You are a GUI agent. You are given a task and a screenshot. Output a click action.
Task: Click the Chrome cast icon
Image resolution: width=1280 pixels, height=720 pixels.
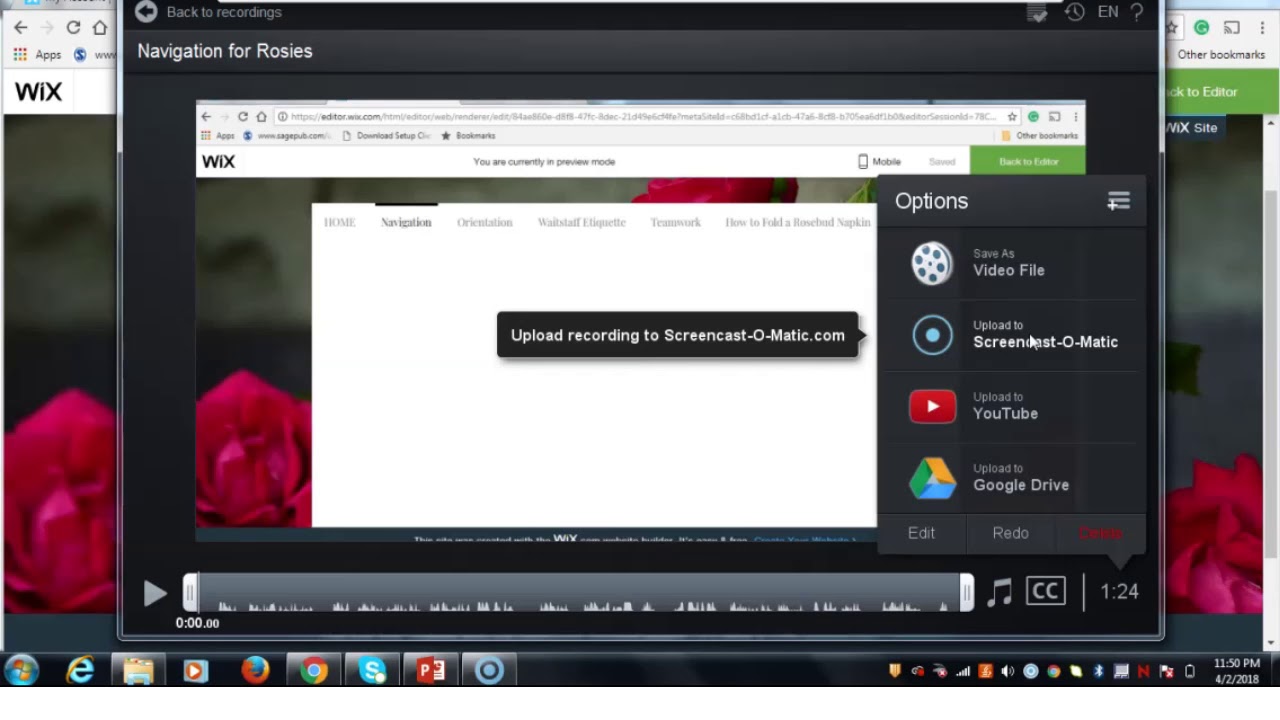tap(1232, 28)
